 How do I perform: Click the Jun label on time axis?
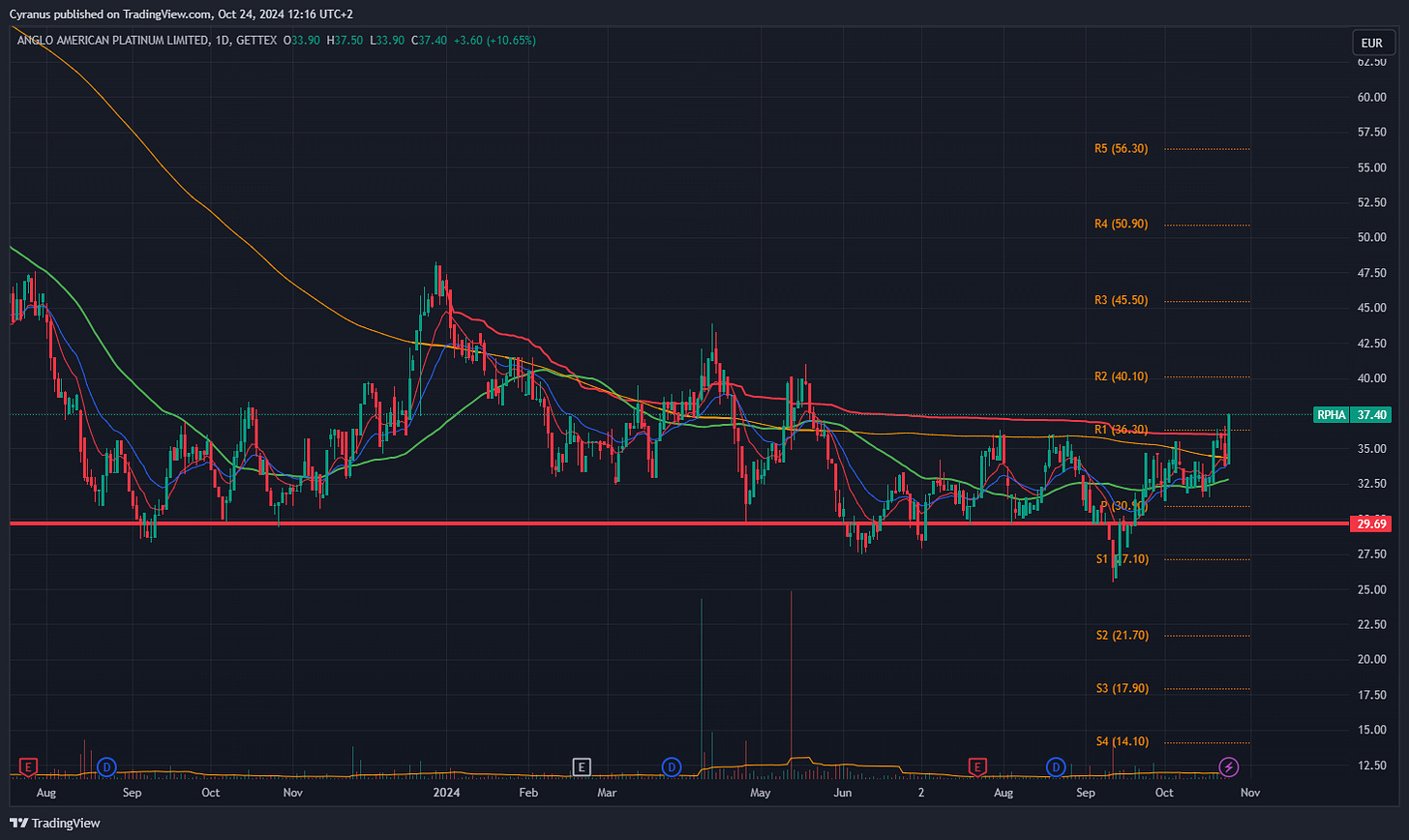tap(843, 793)
